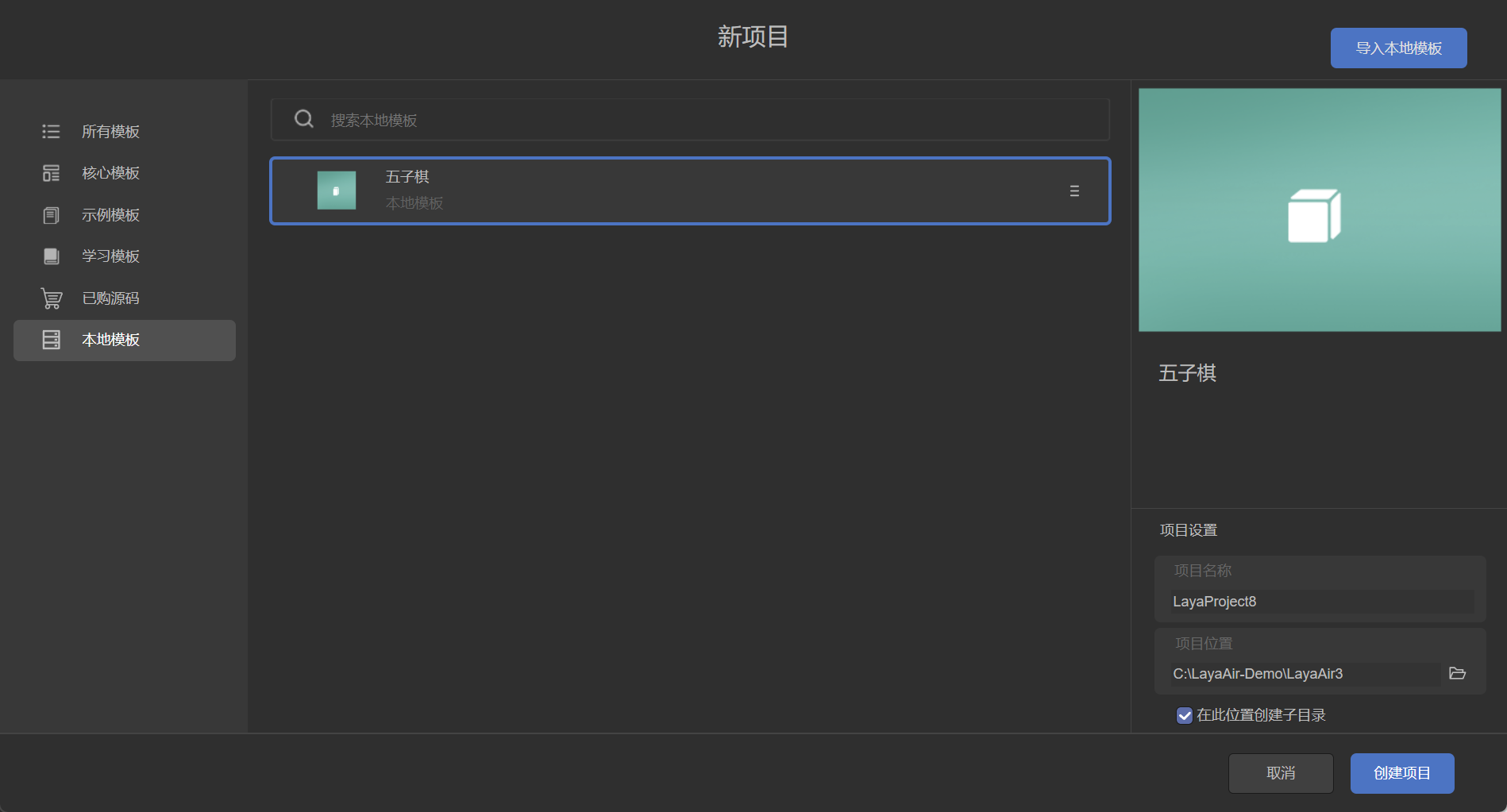Image resolution: width=1507 pixels, height=812 pixels.
Task: Click the Local Templates server icon
Action: tap(51, 340)
